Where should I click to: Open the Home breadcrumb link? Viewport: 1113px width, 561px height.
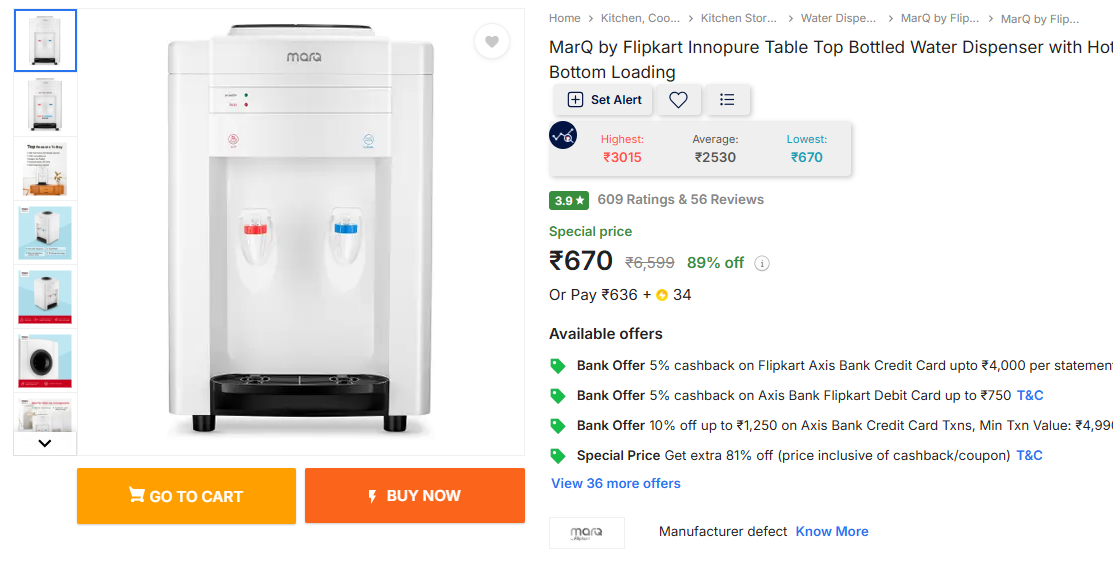[x=565, y=18]
